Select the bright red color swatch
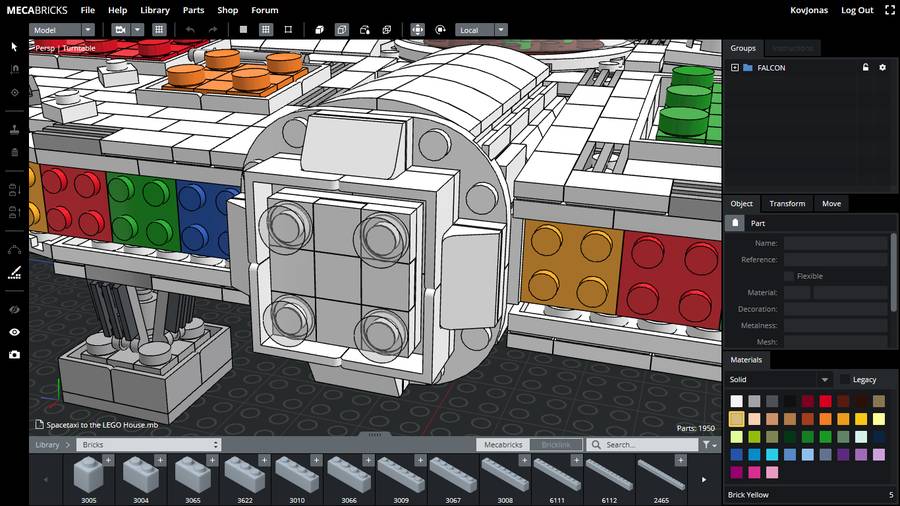 [x=825, y=401]
